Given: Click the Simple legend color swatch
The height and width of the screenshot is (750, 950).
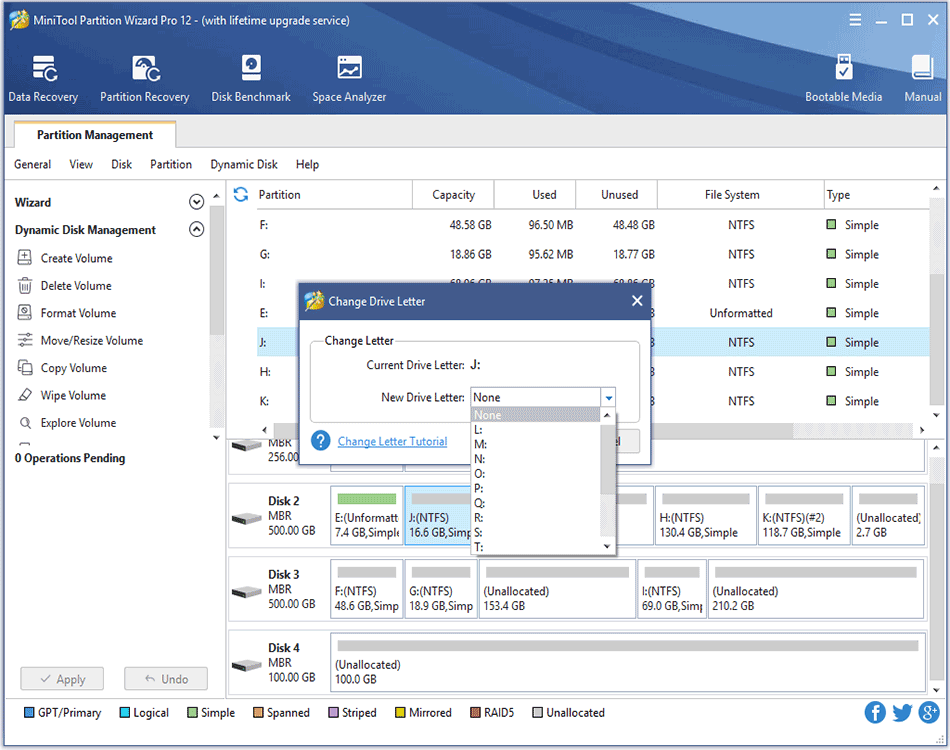Looking at the screenshot, I should pos(192,712).
